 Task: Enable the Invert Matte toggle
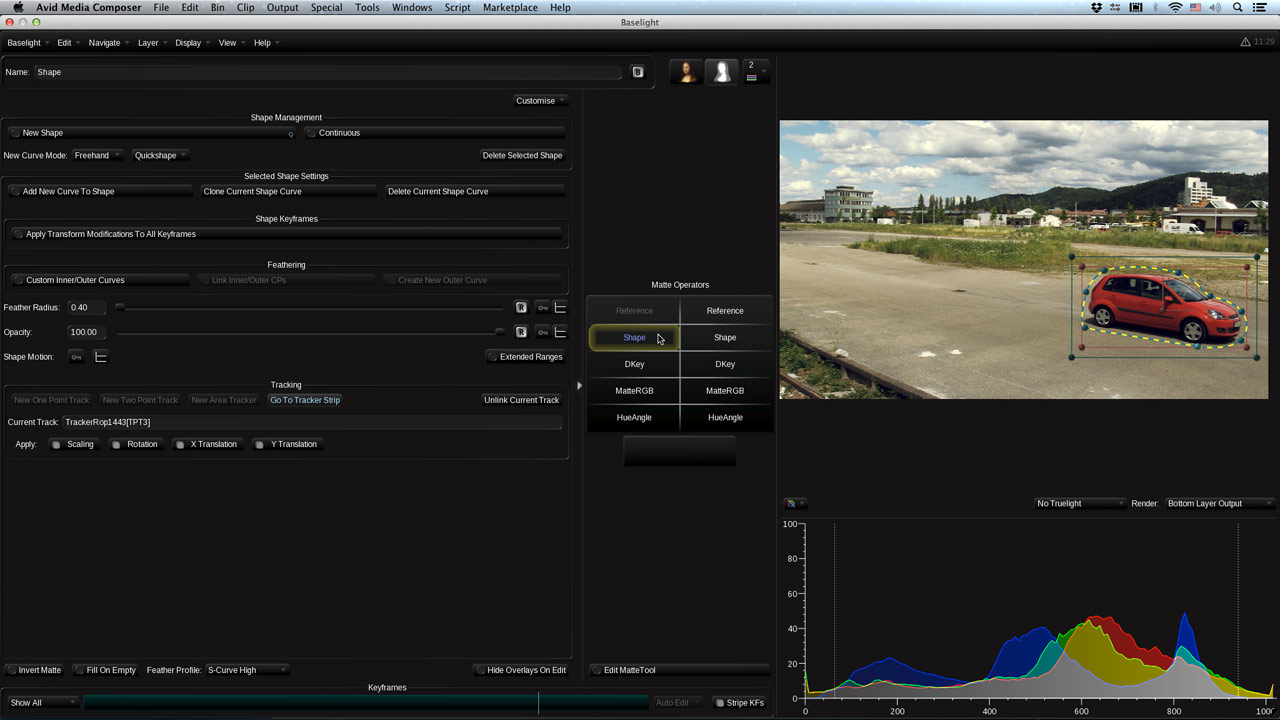[34, 670]
